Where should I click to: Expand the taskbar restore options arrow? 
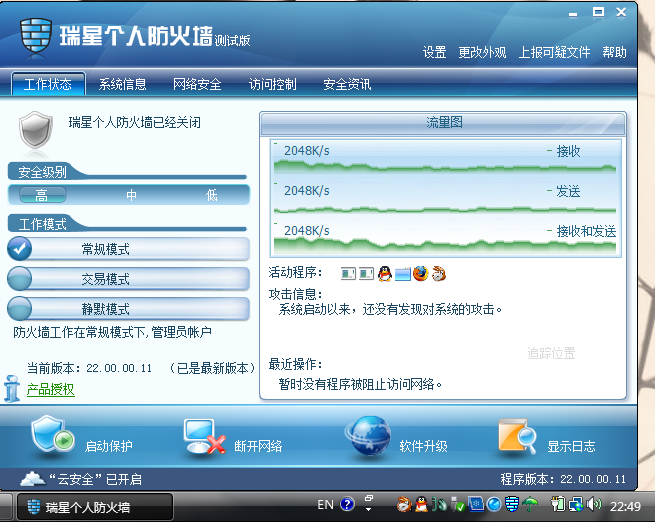(368, 509)
